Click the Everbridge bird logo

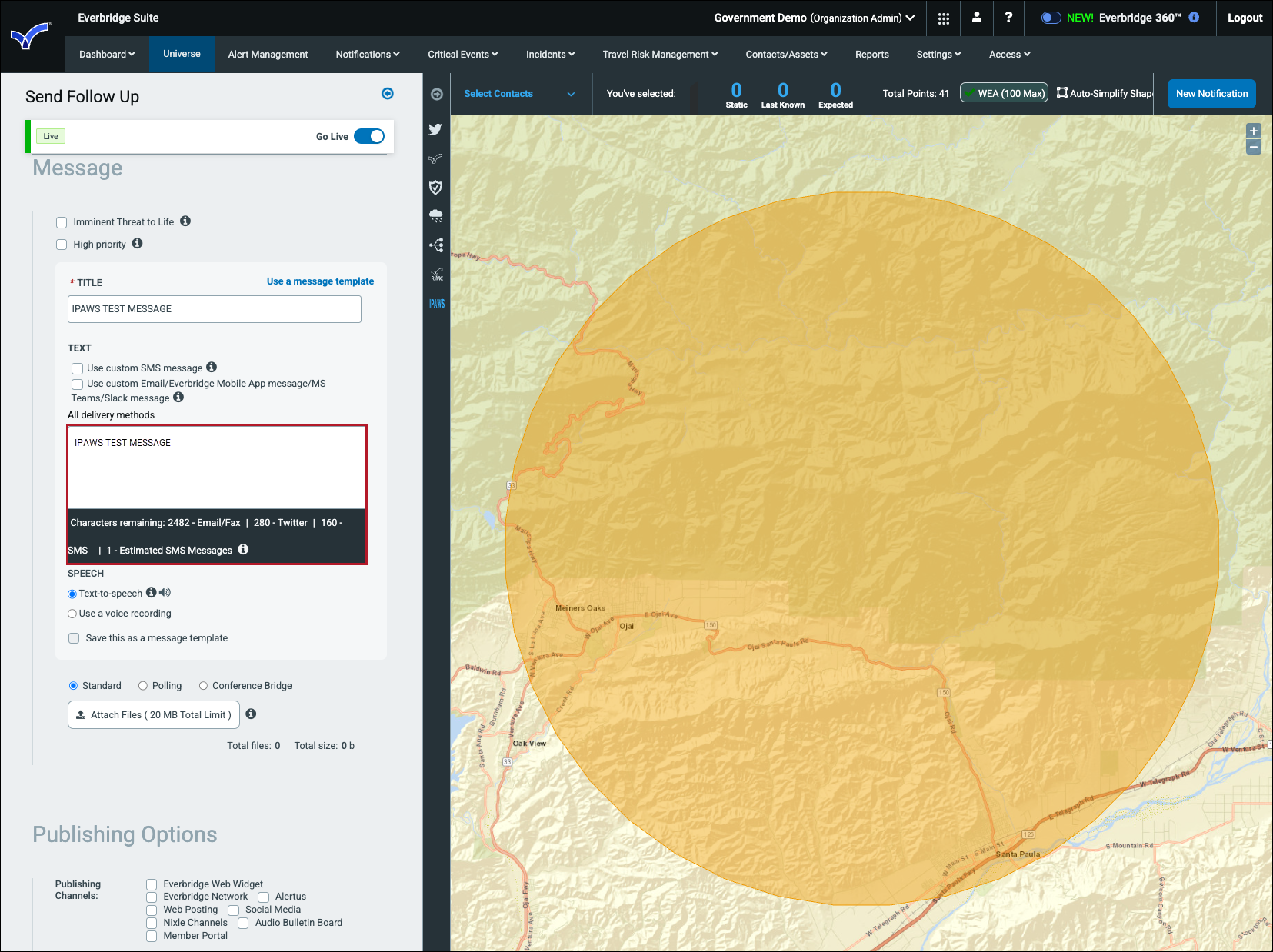click(32, 36)
